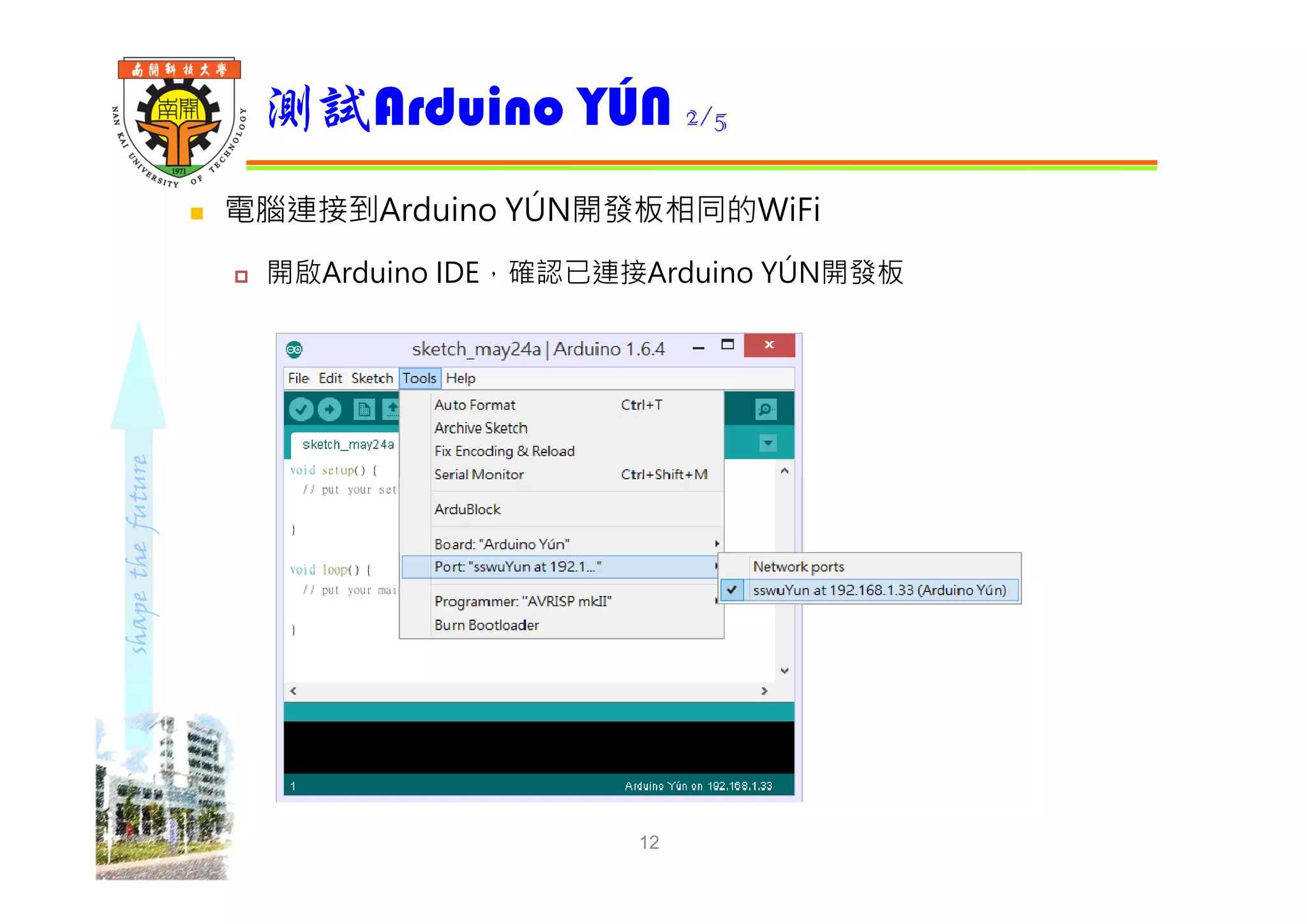This screenshot has width=1307, height=924.
Task: Minimize the Arduino IDE window
Action: click(698, 348)
